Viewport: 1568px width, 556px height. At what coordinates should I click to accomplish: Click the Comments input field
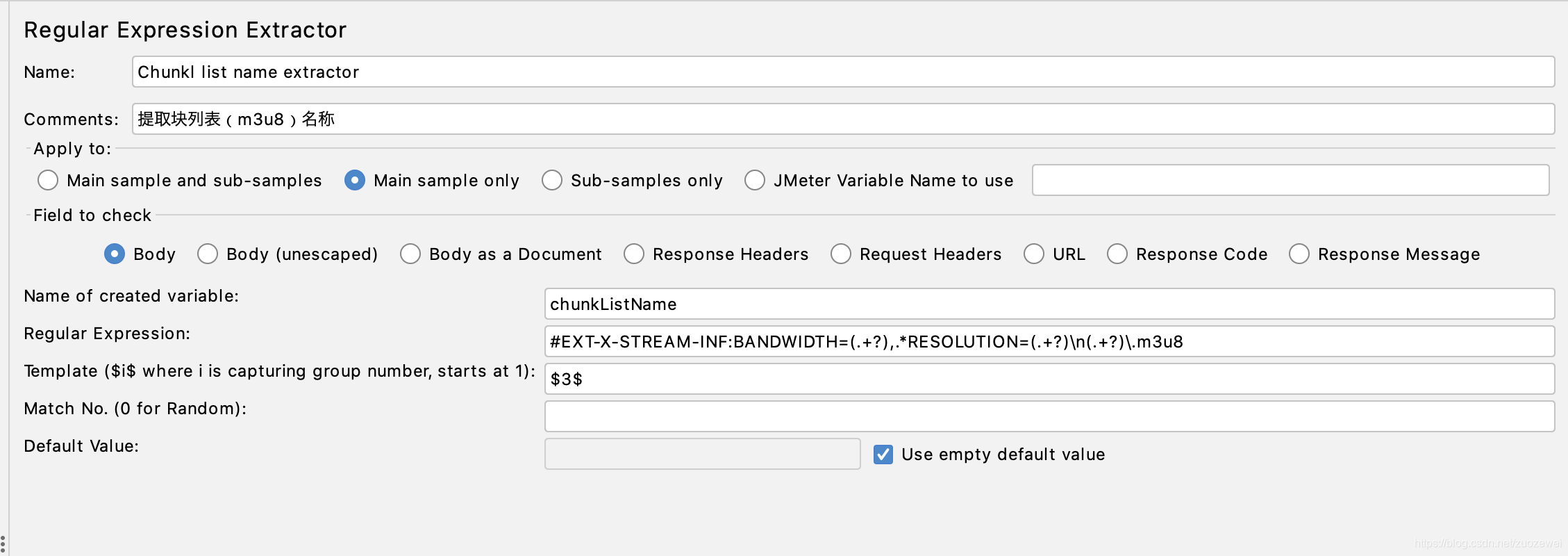[x=843, y=119]
